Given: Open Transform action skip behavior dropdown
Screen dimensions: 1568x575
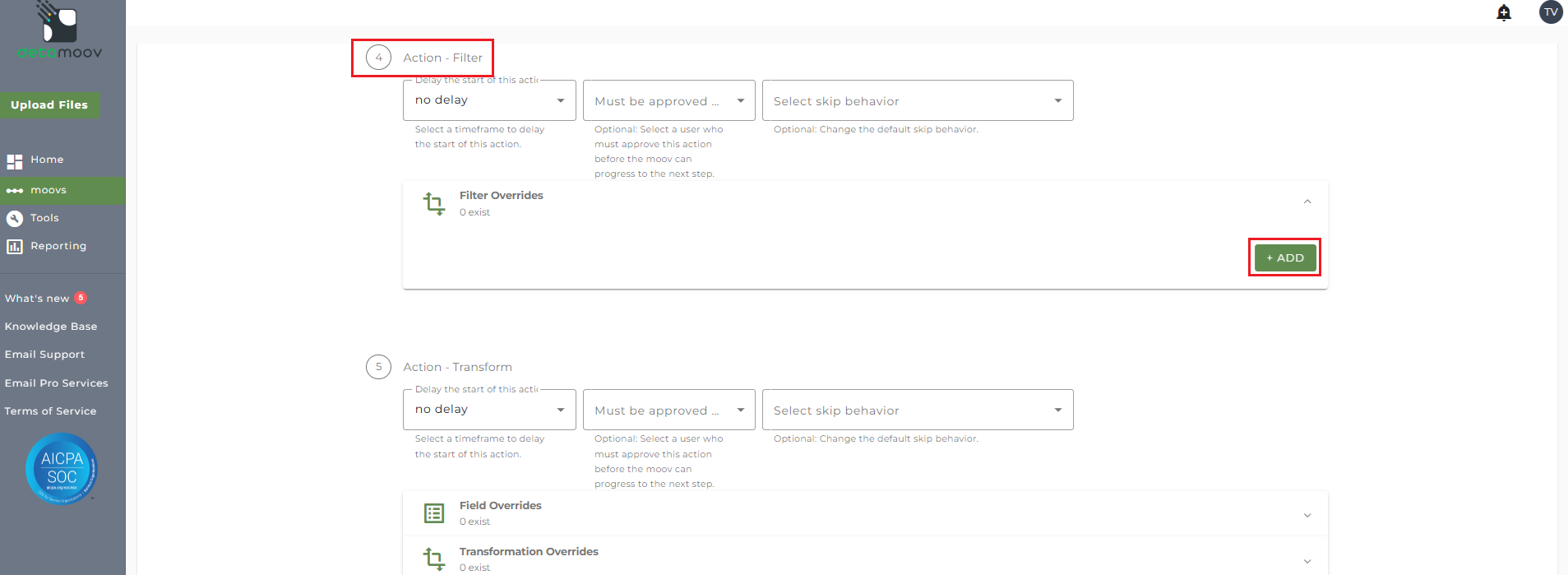Looking at the screenshot, I should tap(917, 410).
